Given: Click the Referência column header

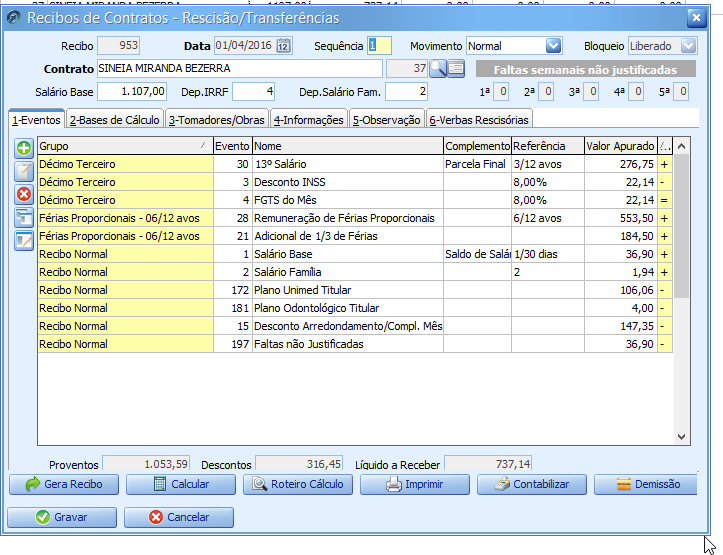Looking at the screenshot, I should pyautogui.click(x=548, y=146).
